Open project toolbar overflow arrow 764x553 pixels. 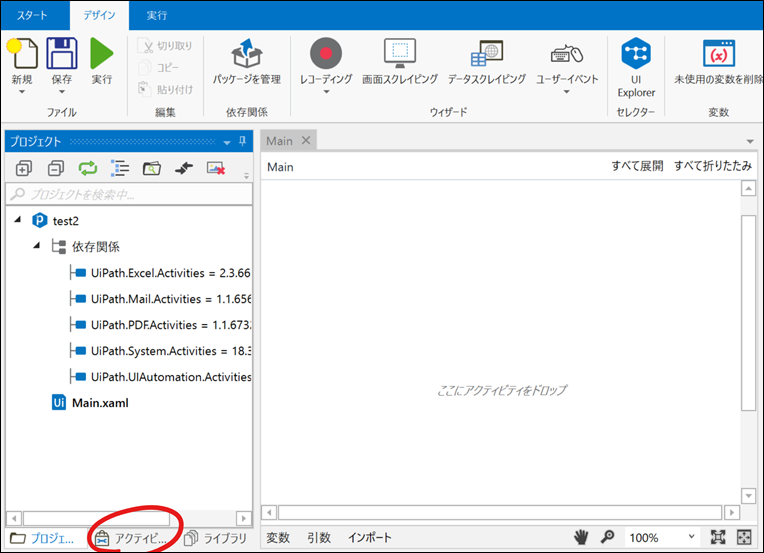tap(247, 175)
